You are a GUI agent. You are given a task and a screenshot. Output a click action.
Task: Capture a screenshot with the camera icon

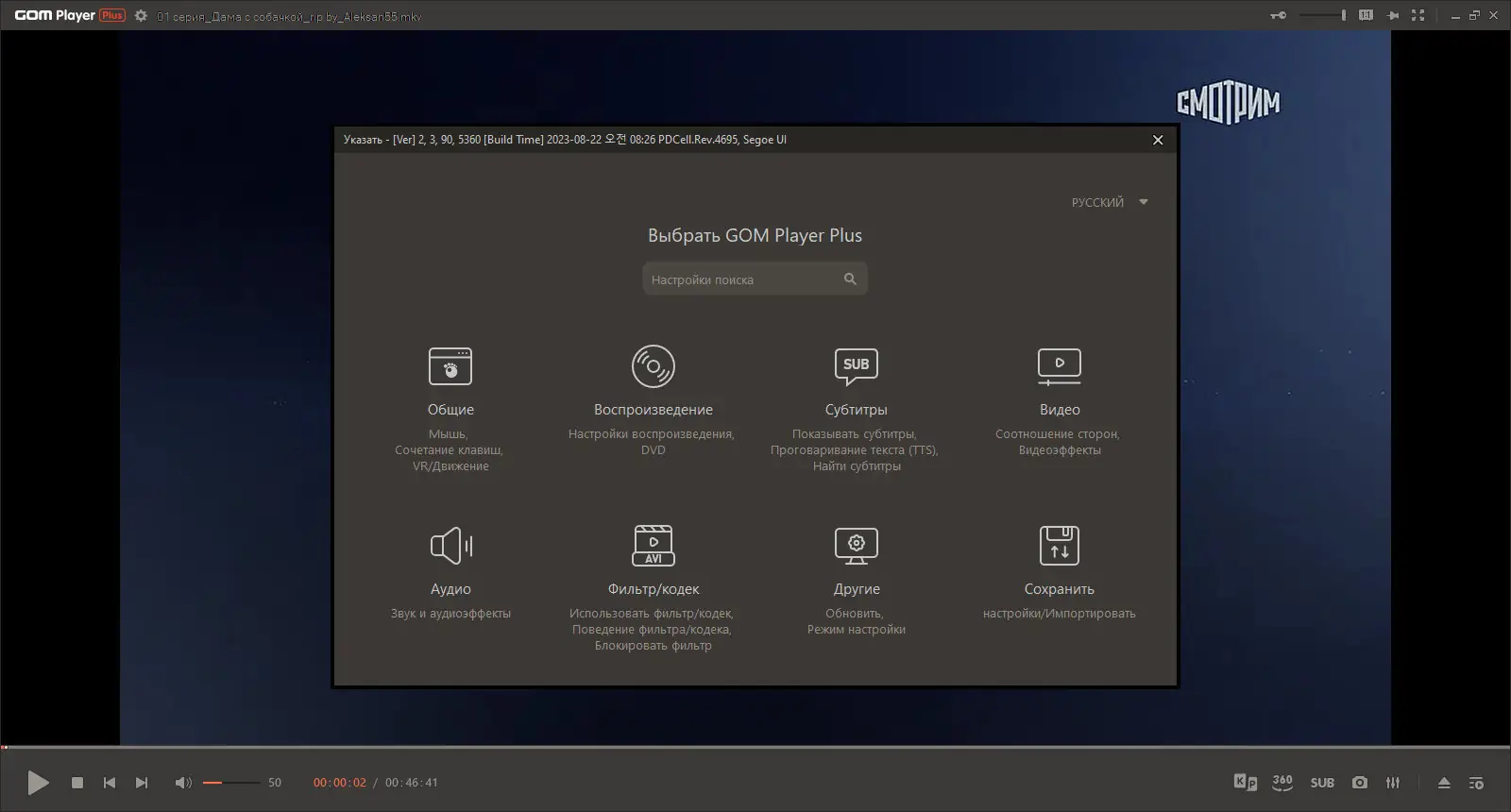pyautogui.click(x=1359, y=782)
